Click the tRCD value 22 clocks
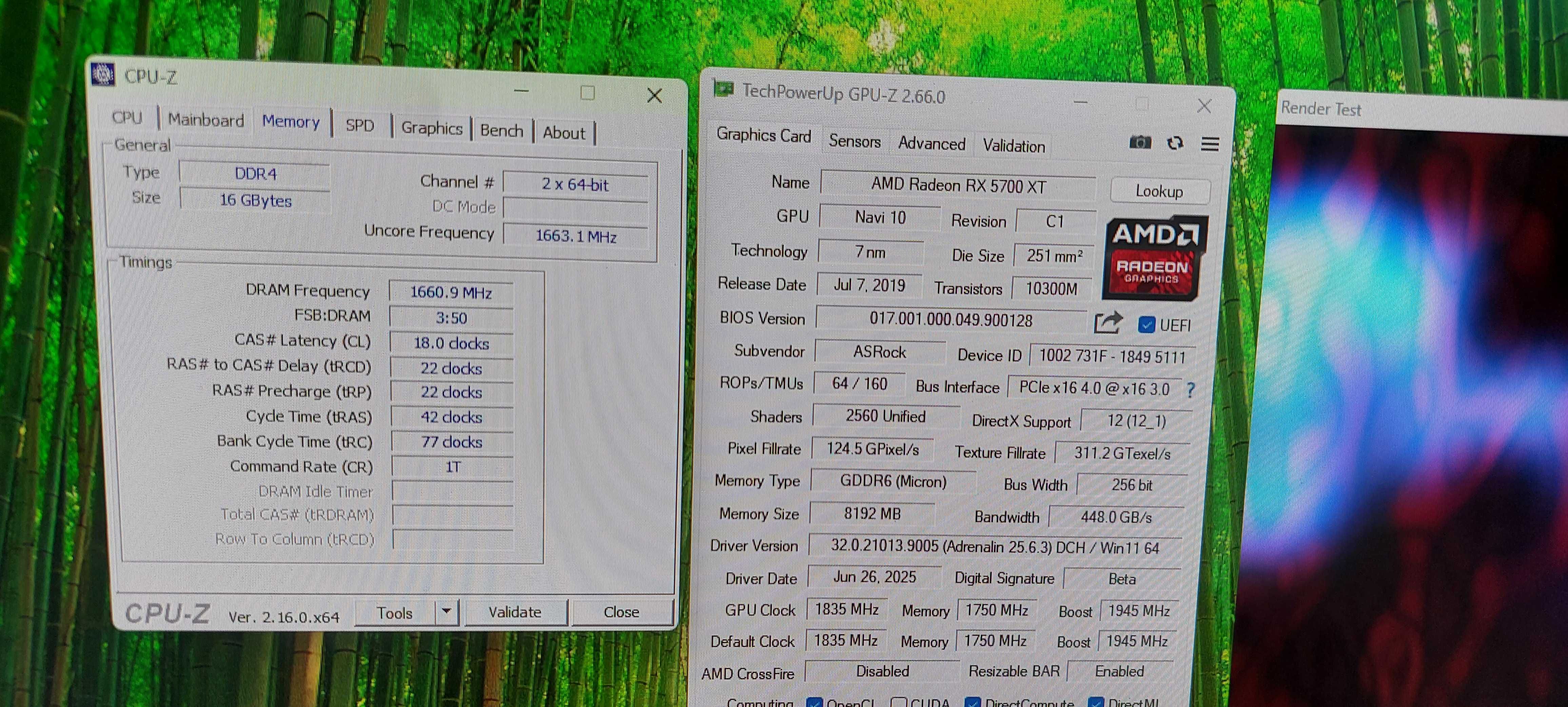The height and width of the screenshot is (707, 1568). [451, 368]
